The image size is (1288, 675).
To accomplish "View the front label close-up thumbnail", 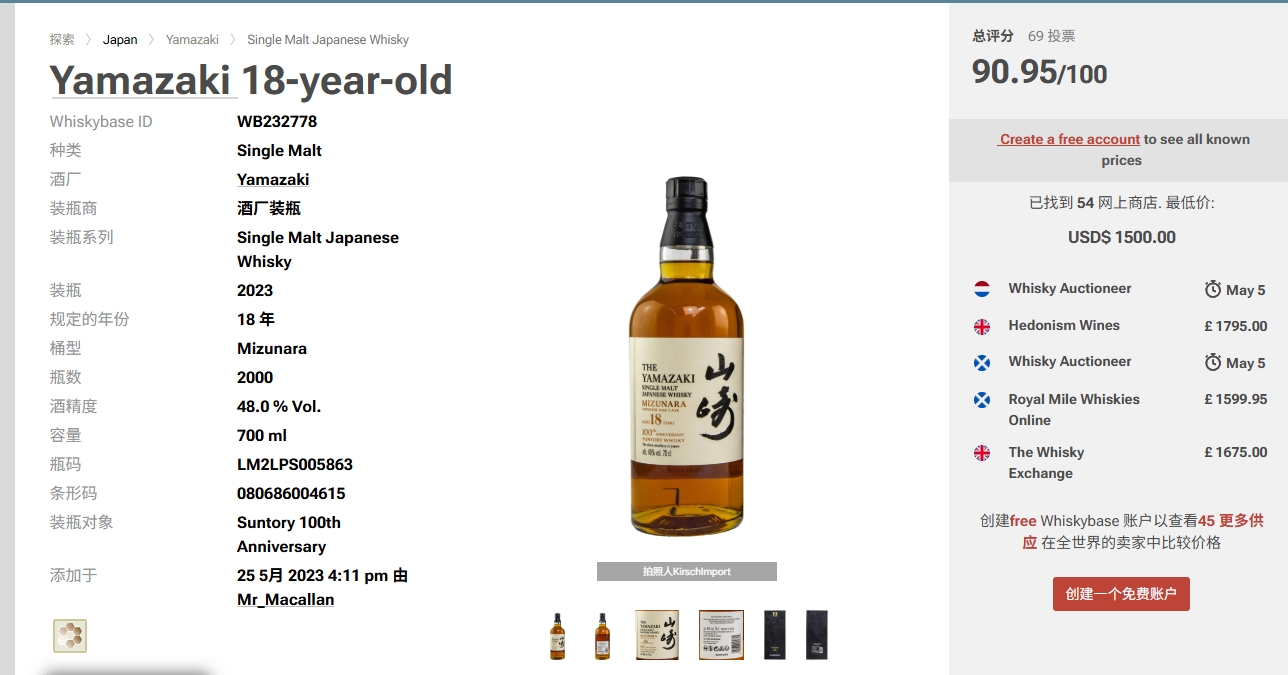I will (657, 635).
